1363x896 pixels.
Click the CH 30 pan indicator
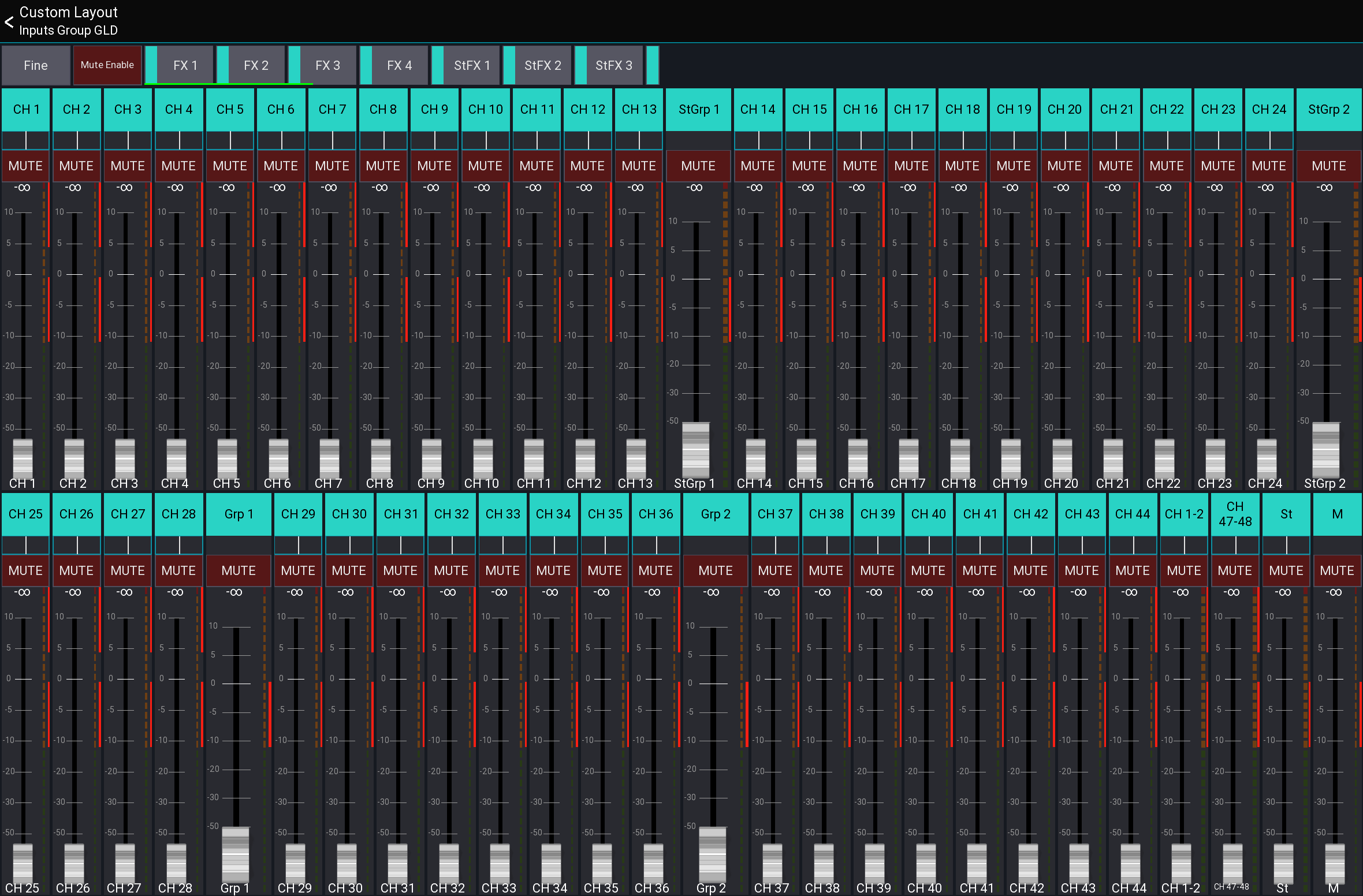pyautogui.click(x=349, y=545)
